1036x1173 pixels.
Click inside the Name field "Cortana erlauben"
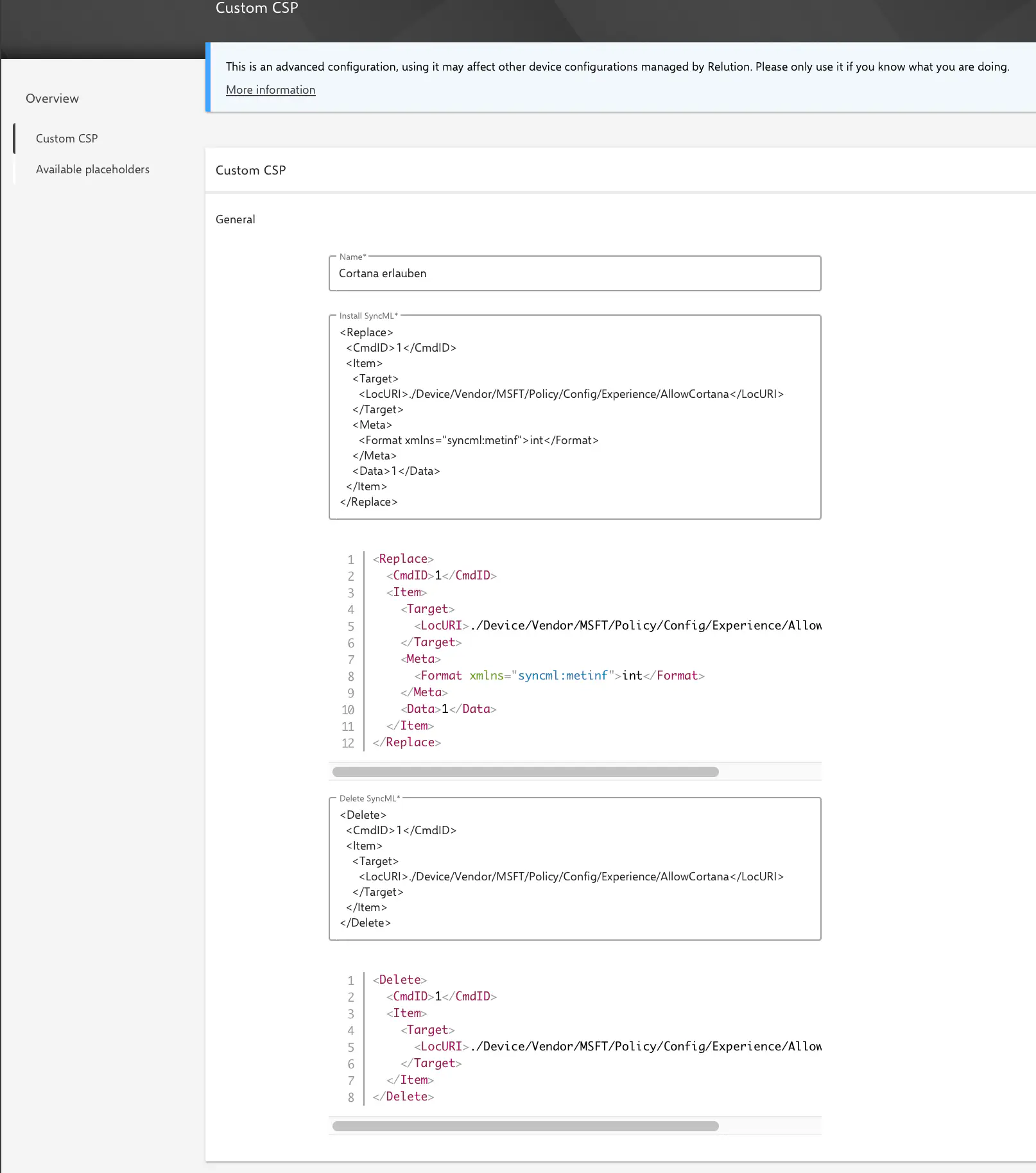pos(574,273)
